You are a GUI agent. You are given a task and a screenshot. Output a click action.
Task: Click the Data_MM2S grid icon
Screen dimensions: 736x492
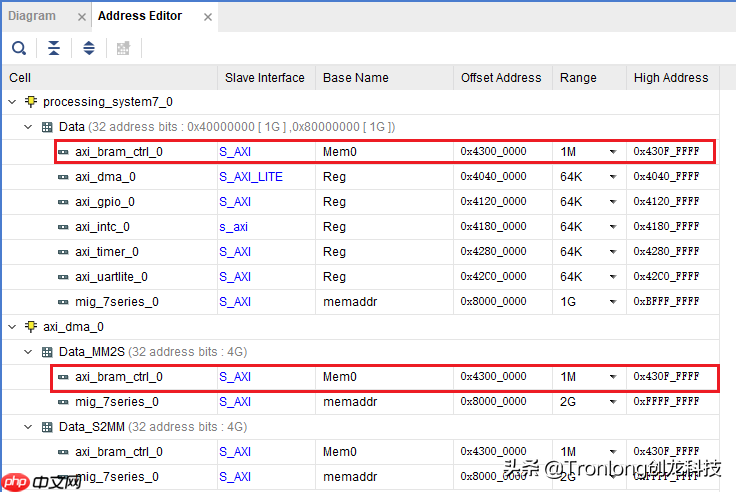point(47,352)
